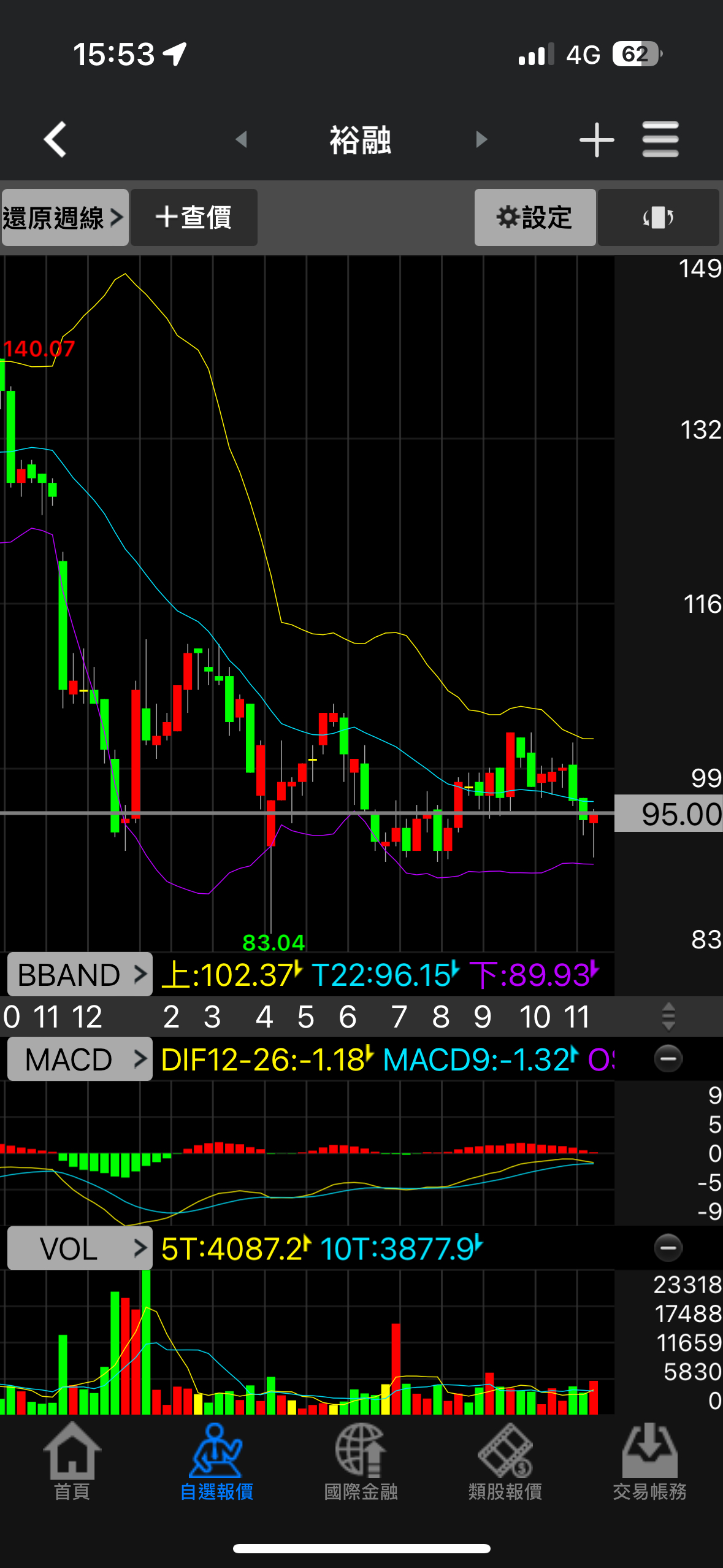Image resolution: width=723 pixels, height=1568 pixels.
Task: Collapse the VOL panel with minus icon
Action: tap(668, 1247)
